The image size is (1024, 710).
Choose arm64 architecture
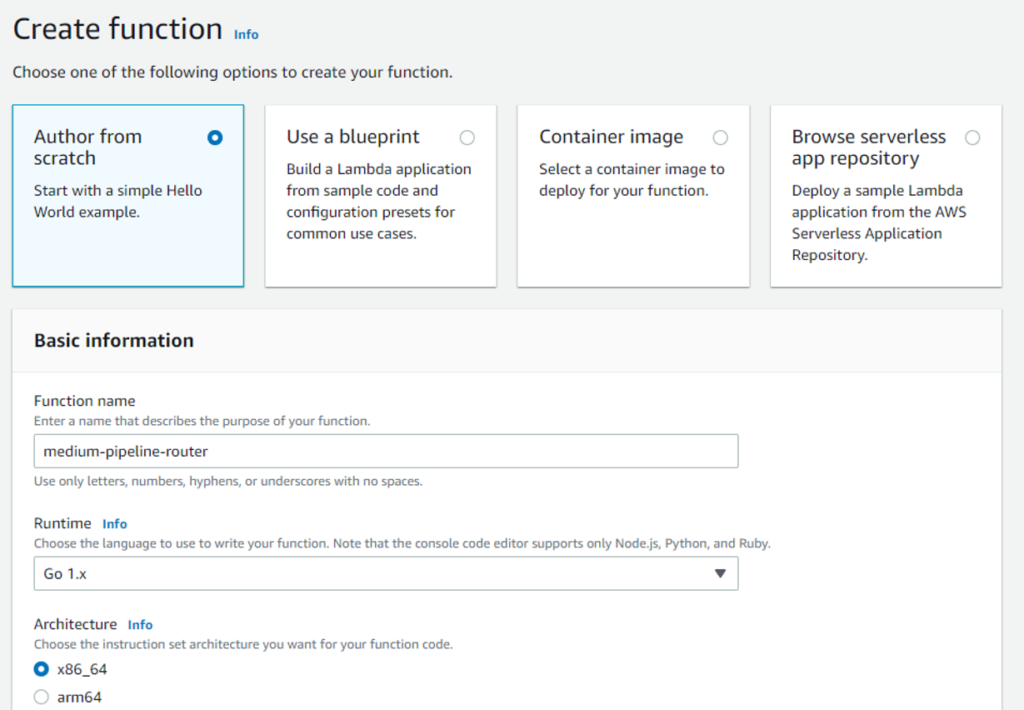tap(41, 697)
